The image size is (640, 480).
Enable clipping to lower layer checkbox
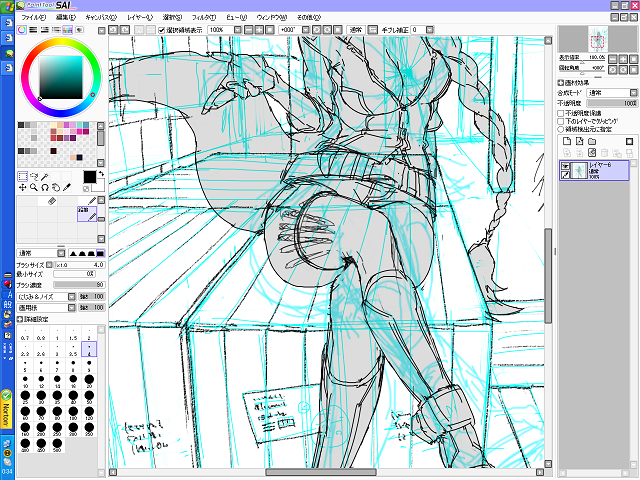point(561,121)
